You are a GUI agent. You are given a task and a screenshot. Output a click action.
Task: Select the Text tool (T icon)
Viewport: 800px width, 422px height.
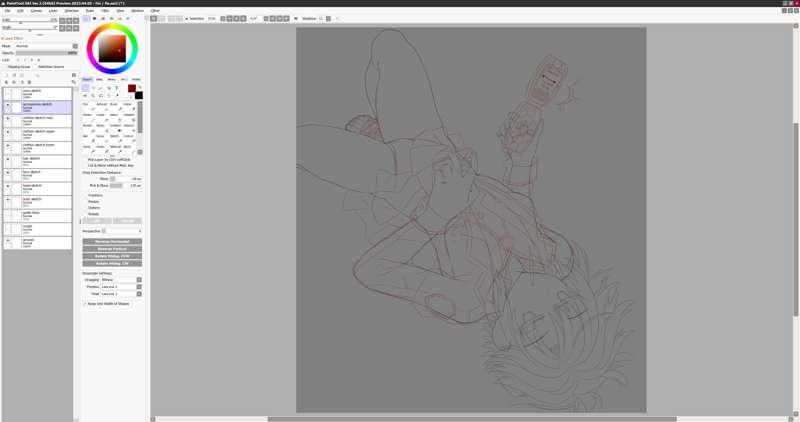[x=116, y=88]
